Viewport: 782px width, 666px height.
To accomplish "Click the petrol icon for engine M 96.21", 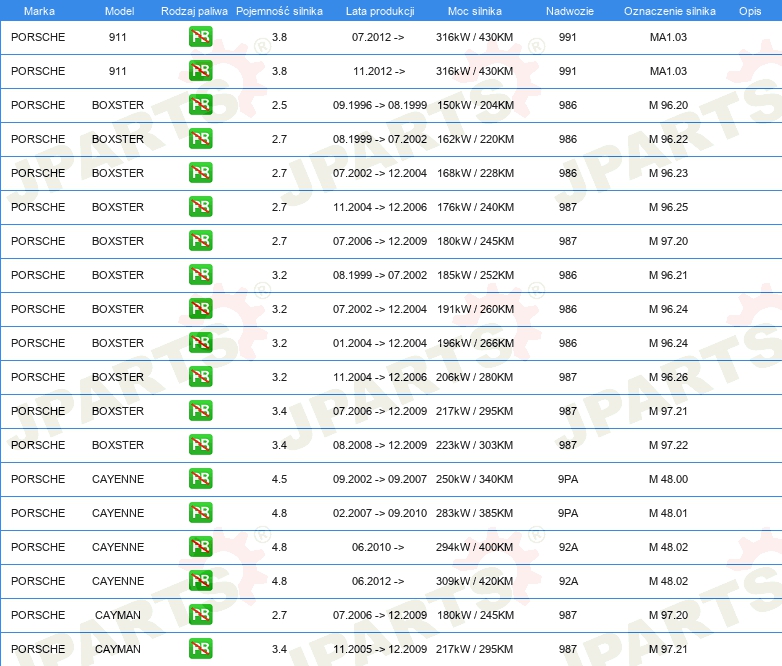I will (200, 275).
